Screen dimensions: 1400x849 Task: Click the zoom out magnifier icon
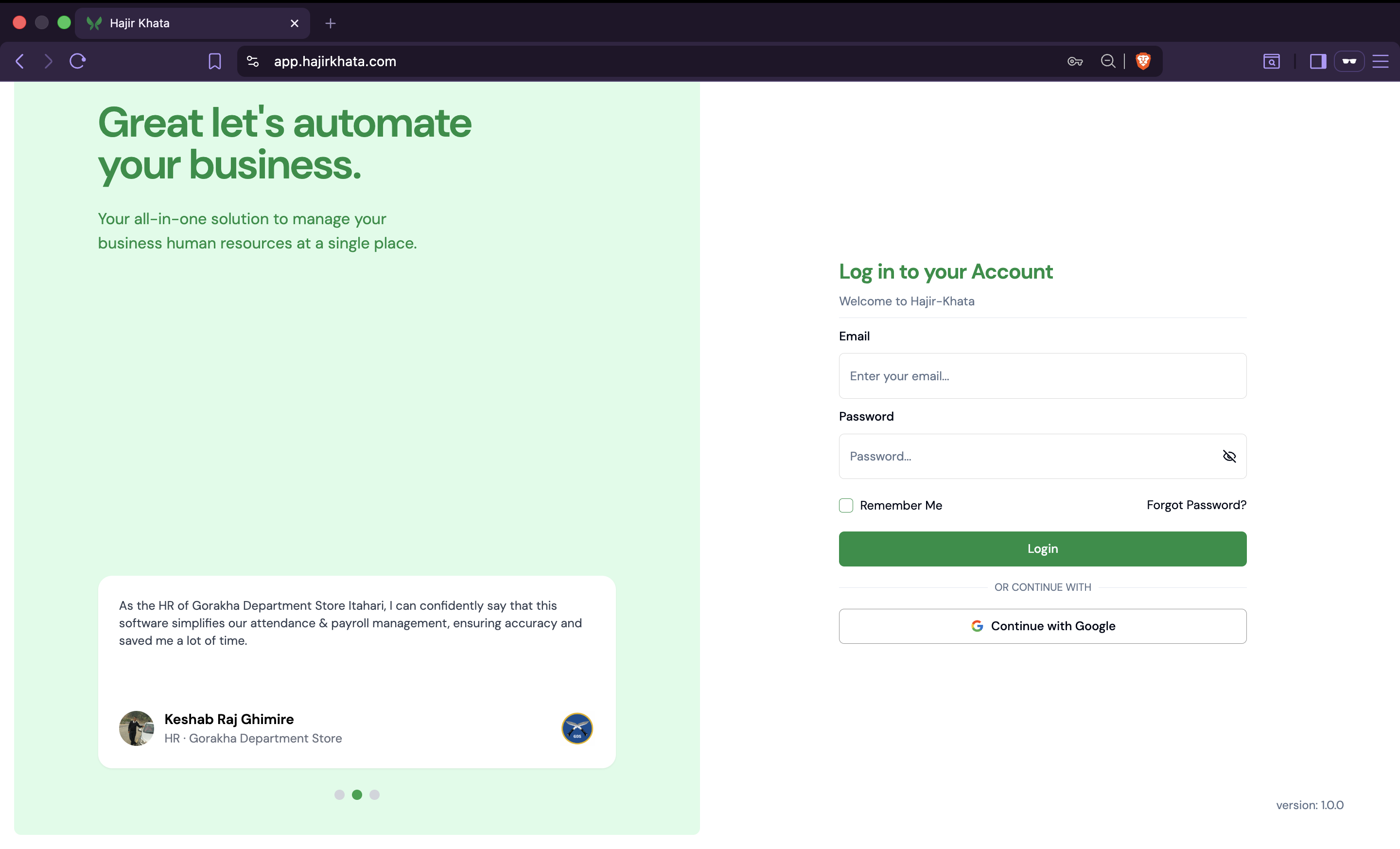[x=1107, y=61]
